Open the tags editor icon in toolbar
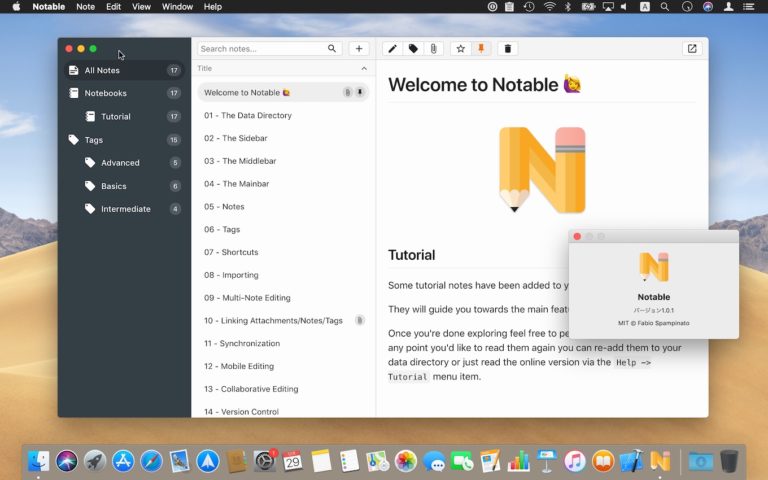This screenshot has height=480, width=768. coord(413,49)
